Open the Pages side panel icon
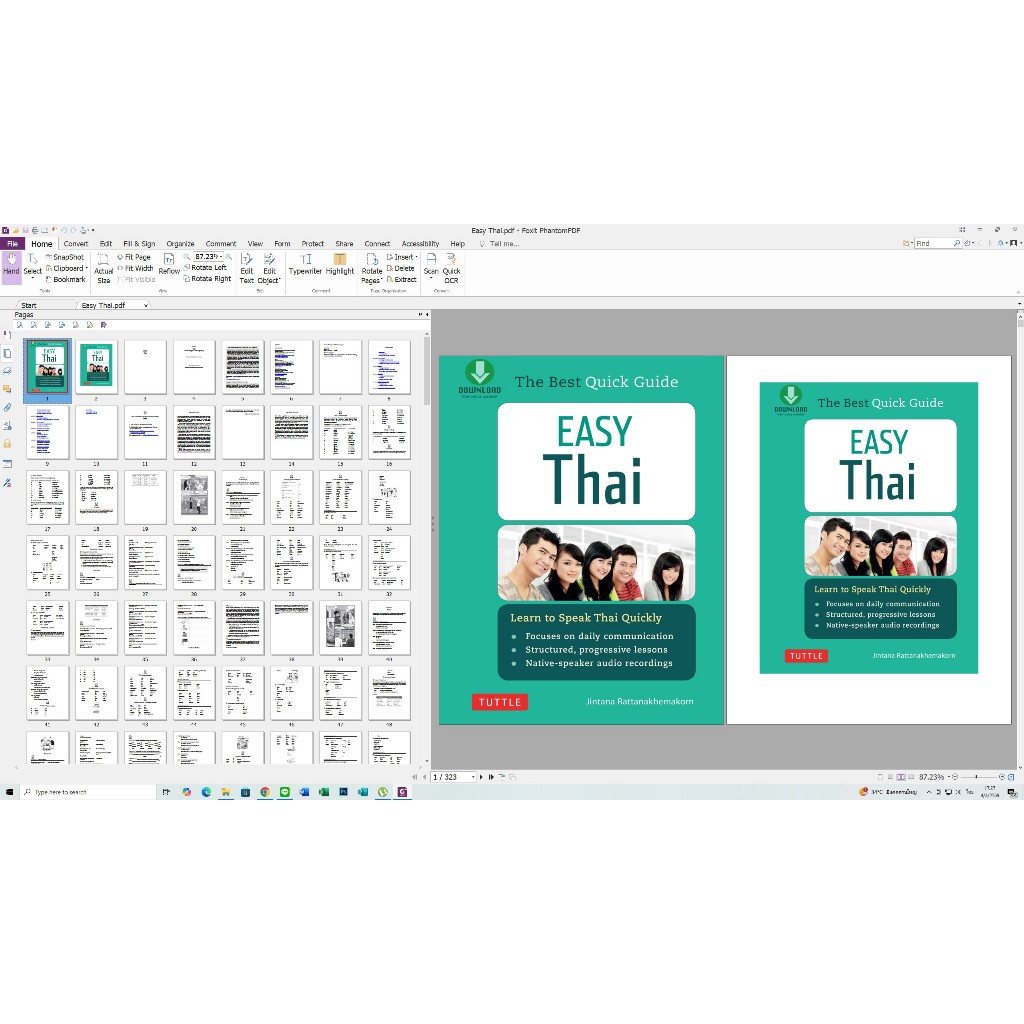The height and width of the screenshot is (1024, 1024). click(7, 353)
